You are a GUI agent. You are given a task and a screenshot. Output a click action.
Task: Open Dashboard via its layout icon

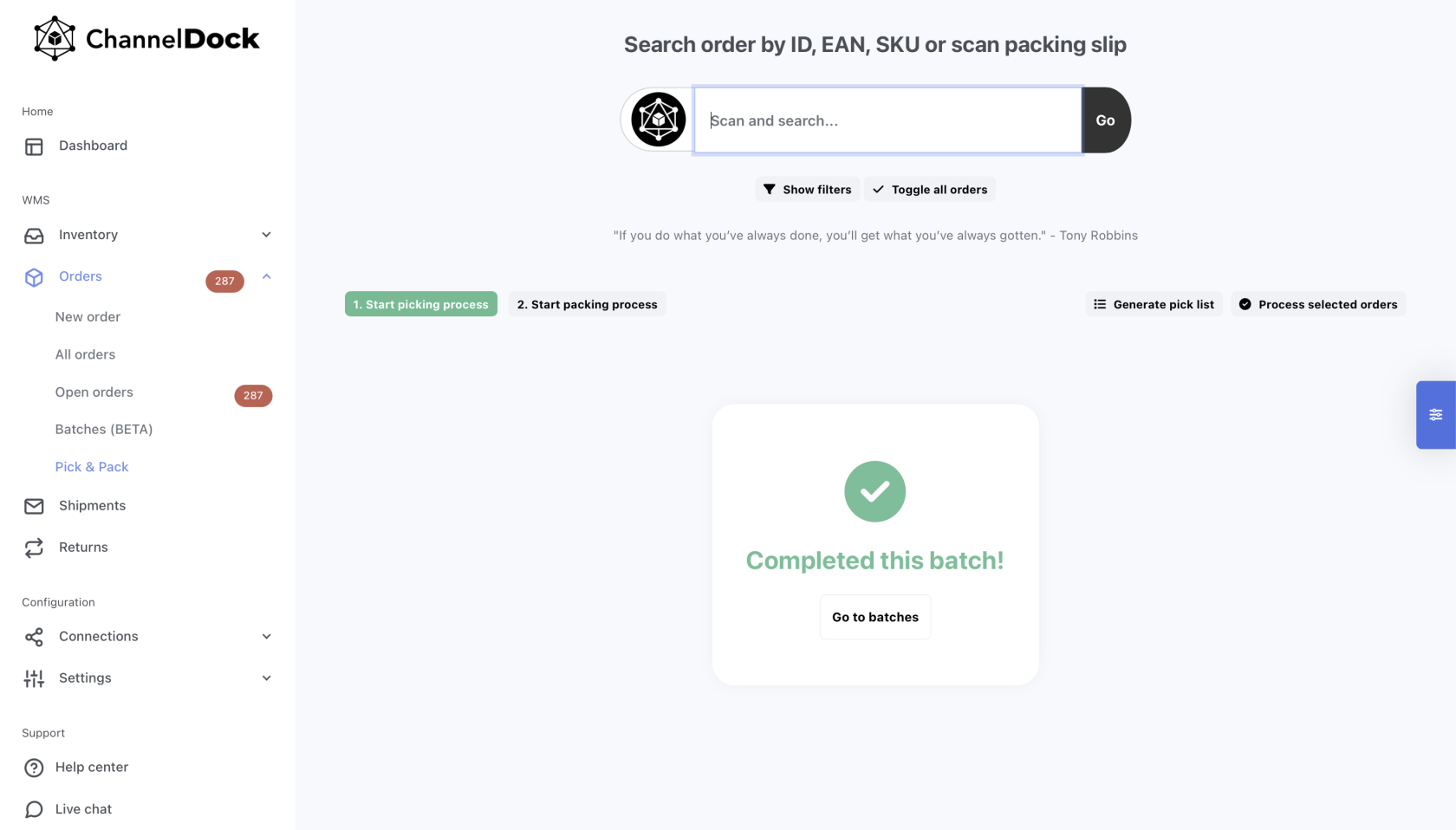(x=34, y=146)
